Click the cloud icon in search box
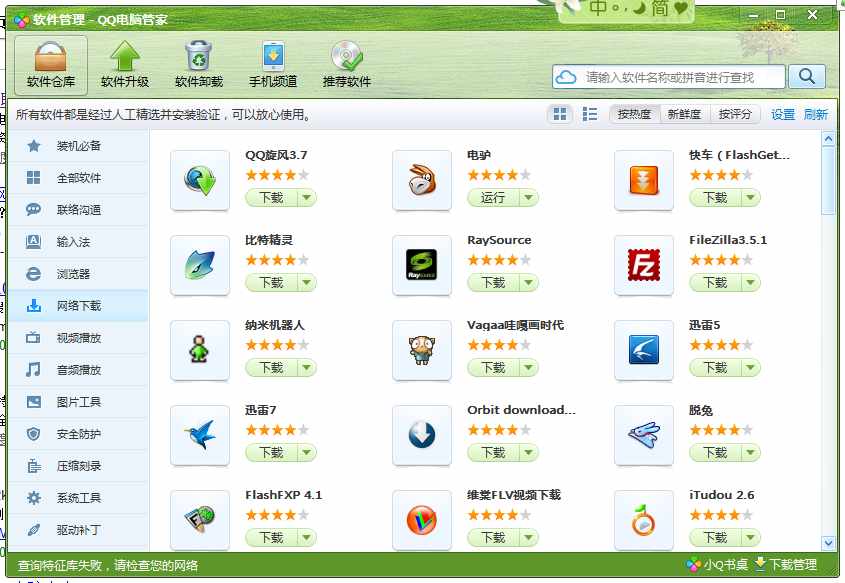Screen dimensions: 845x583 pos(566,77)
